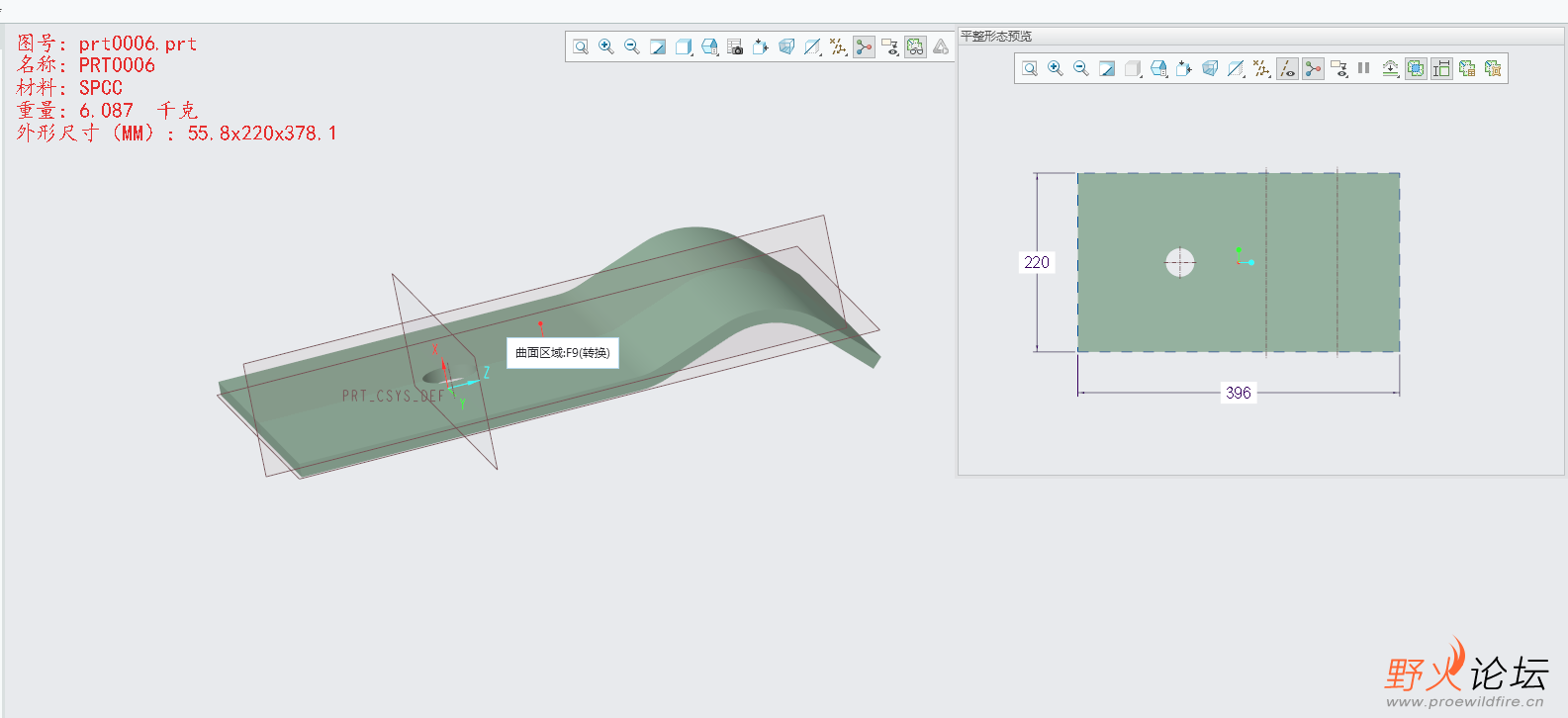Click Zoom In in flat preview toolbar
1568x718 pixels.
[x=1056, y=68]
